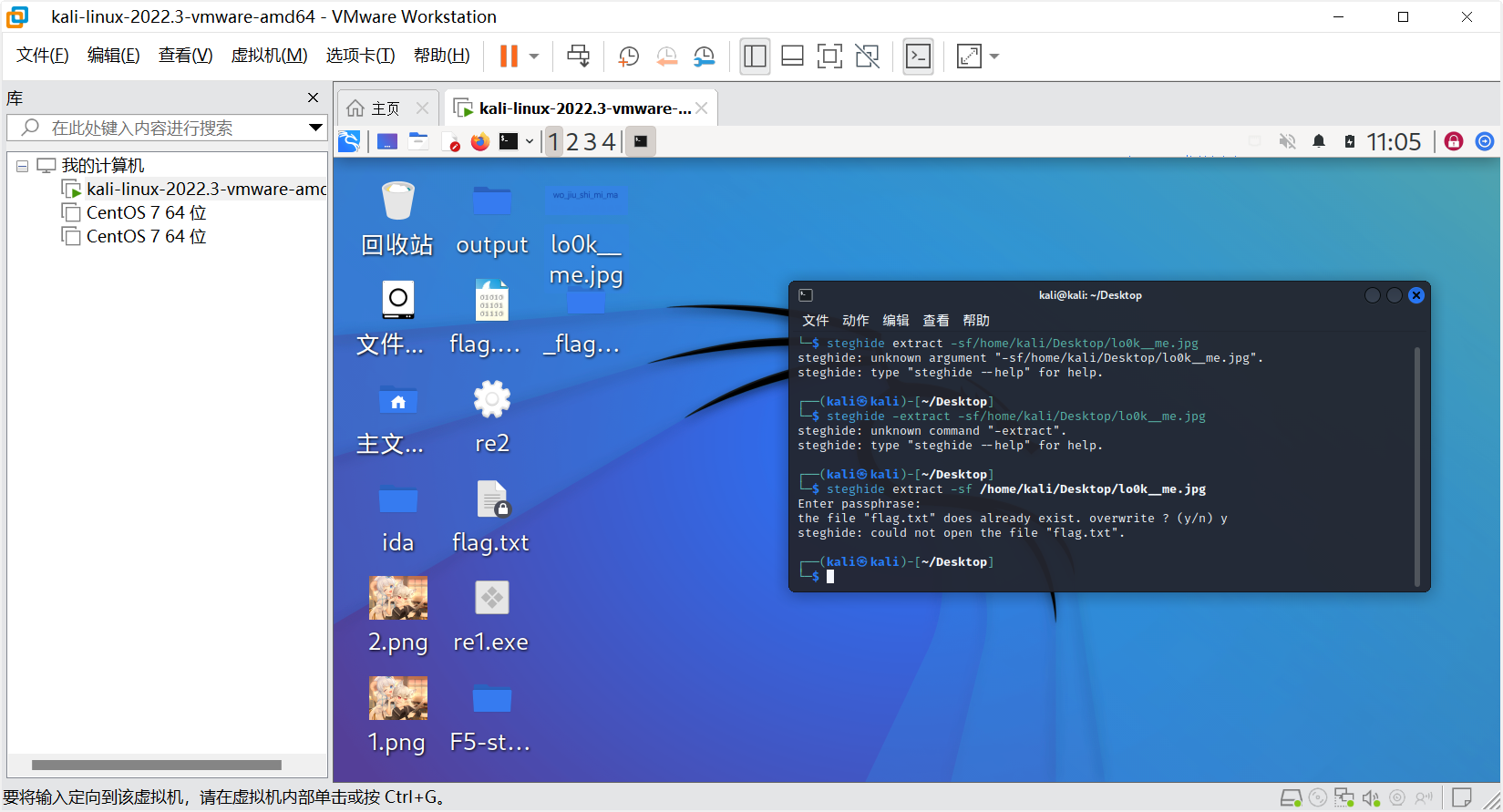Close the kali-linux-2022.3-vmware tab

point(701,108)
